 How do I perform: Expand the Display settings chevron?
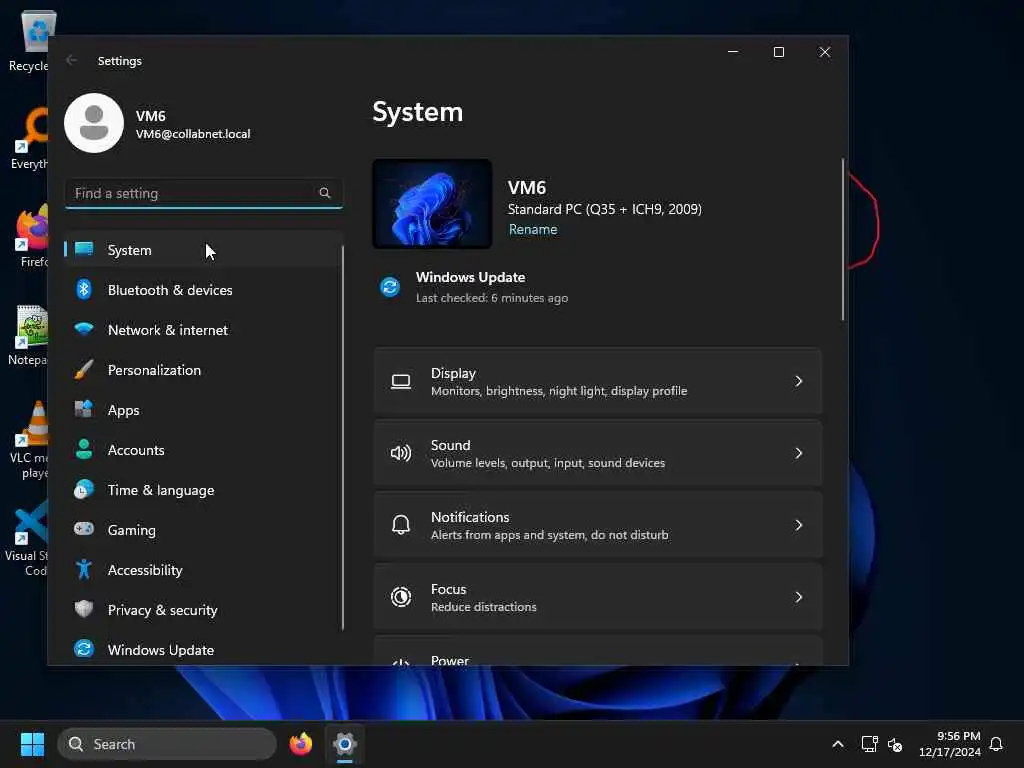pyautogui.click(x=798, y=381)
